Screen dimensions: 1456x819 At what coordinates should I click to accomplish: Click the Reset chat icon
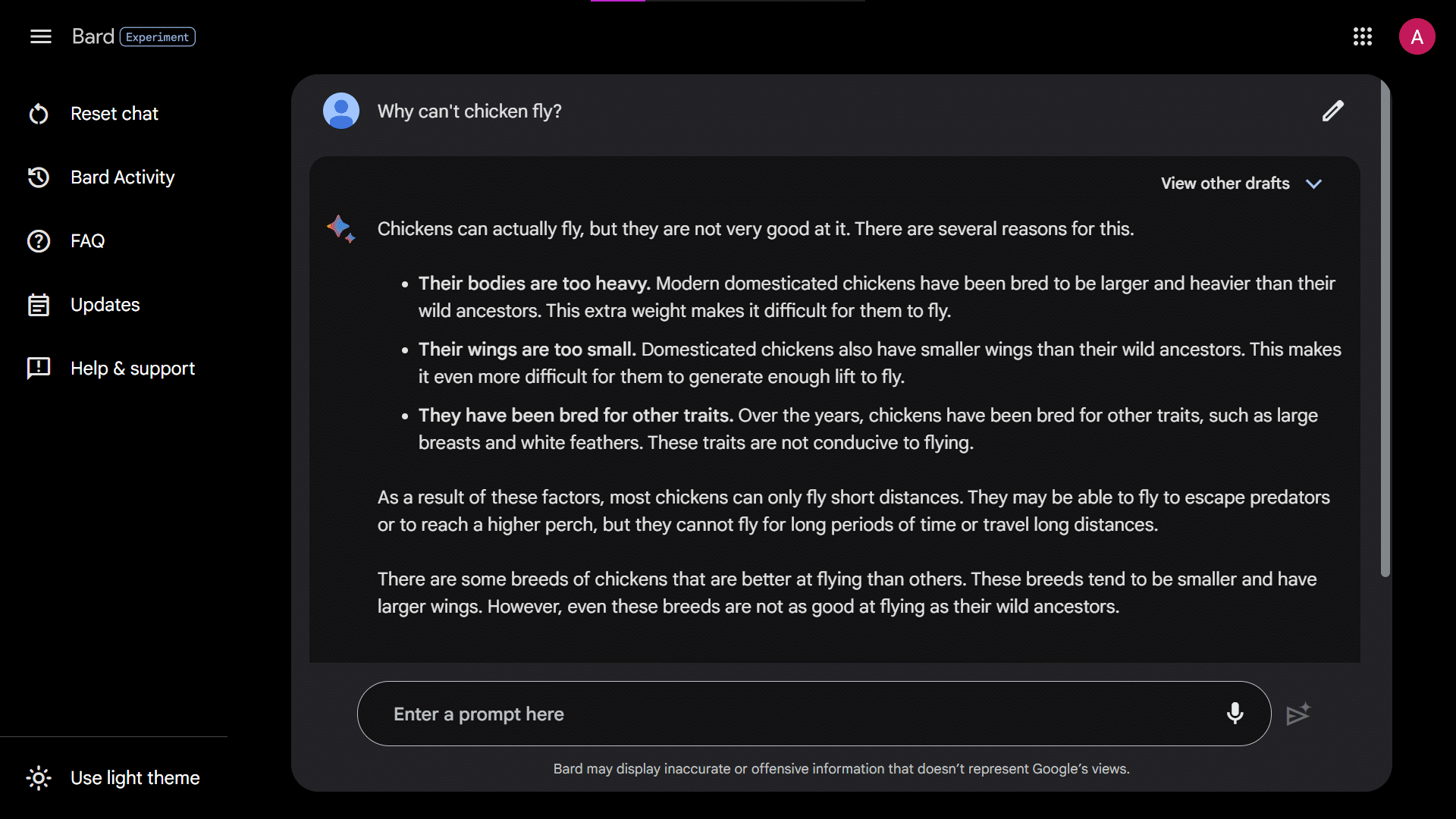(x=39, y=114)
